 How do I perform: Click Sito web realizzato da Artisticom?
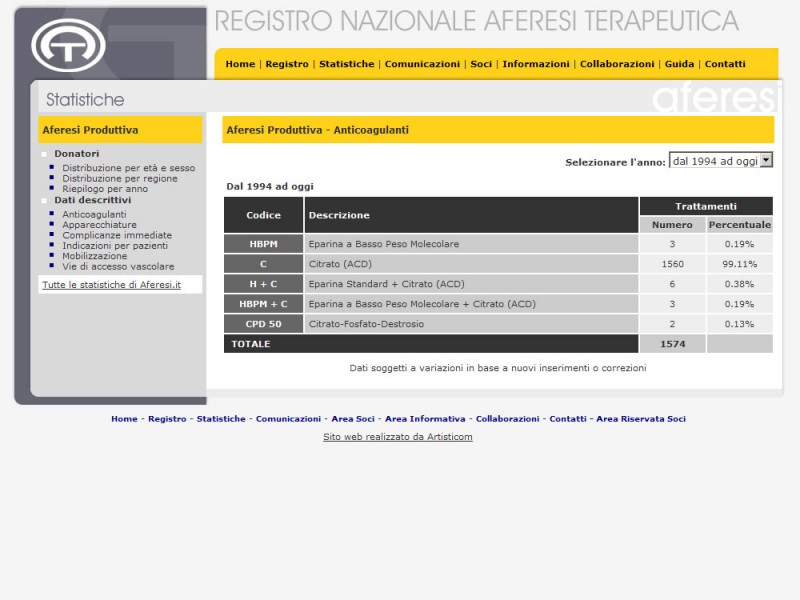click(x=397, y=437)
